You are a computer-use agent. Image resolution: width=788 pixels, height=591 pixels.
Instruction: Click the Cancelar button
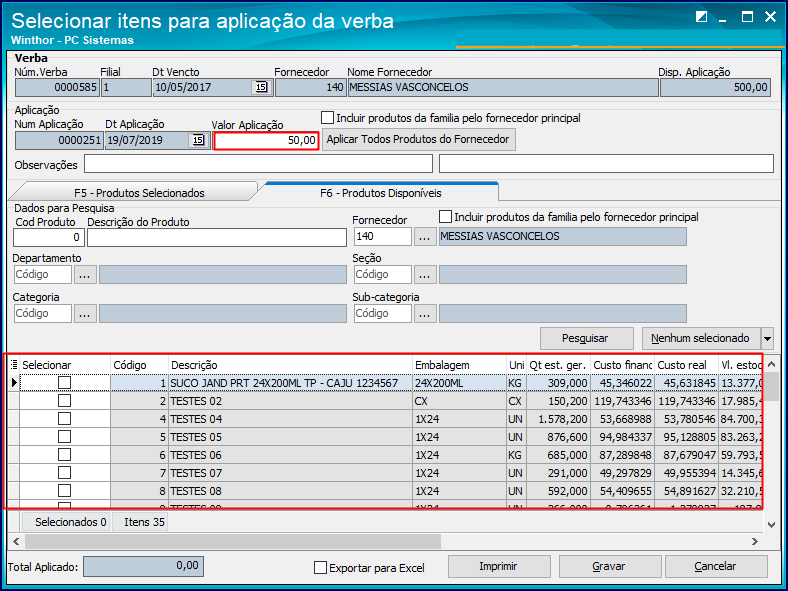tap(716, 566)
